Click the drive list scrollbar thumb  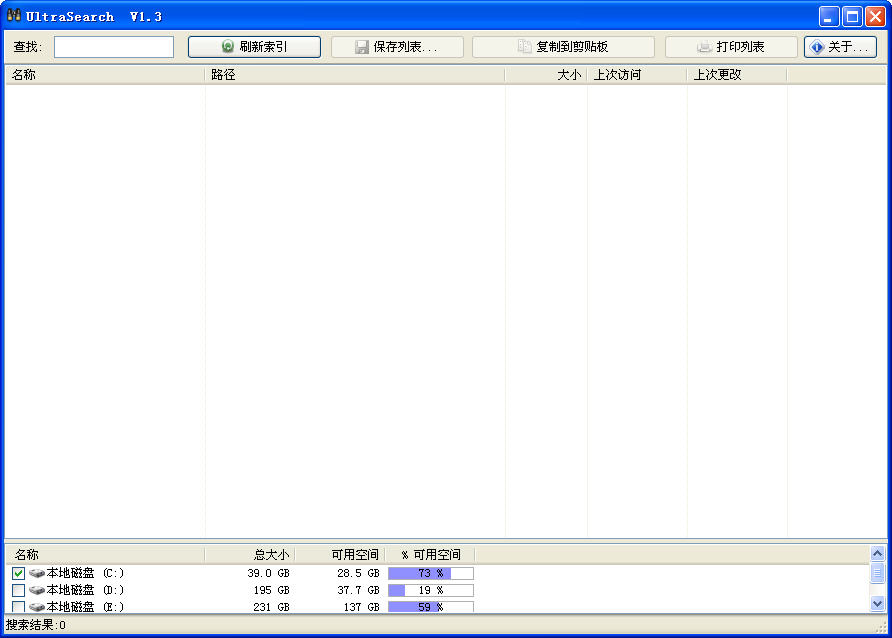(877, 573)
